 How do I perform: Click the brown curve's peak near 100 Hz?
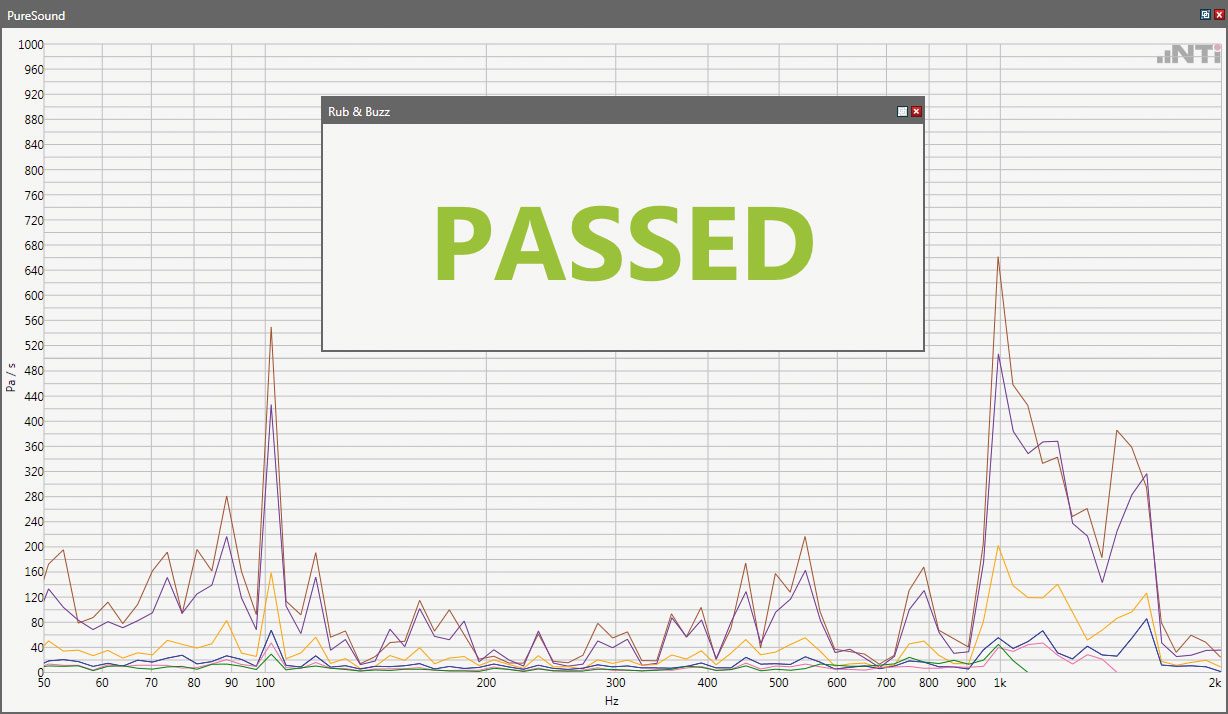[271, 329]
